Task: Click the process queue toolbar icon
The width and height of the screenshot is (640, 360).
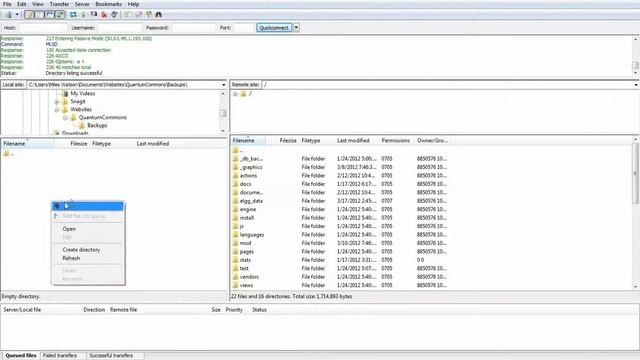Action: pyautogui.click(x=83, y=15)
